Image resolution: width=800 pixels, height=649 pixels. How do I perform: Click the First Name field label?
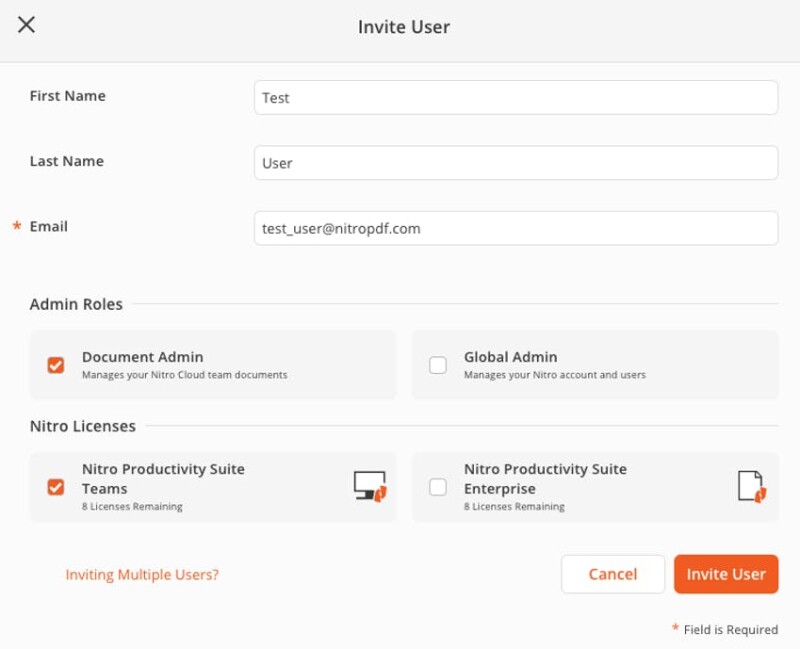67,96
